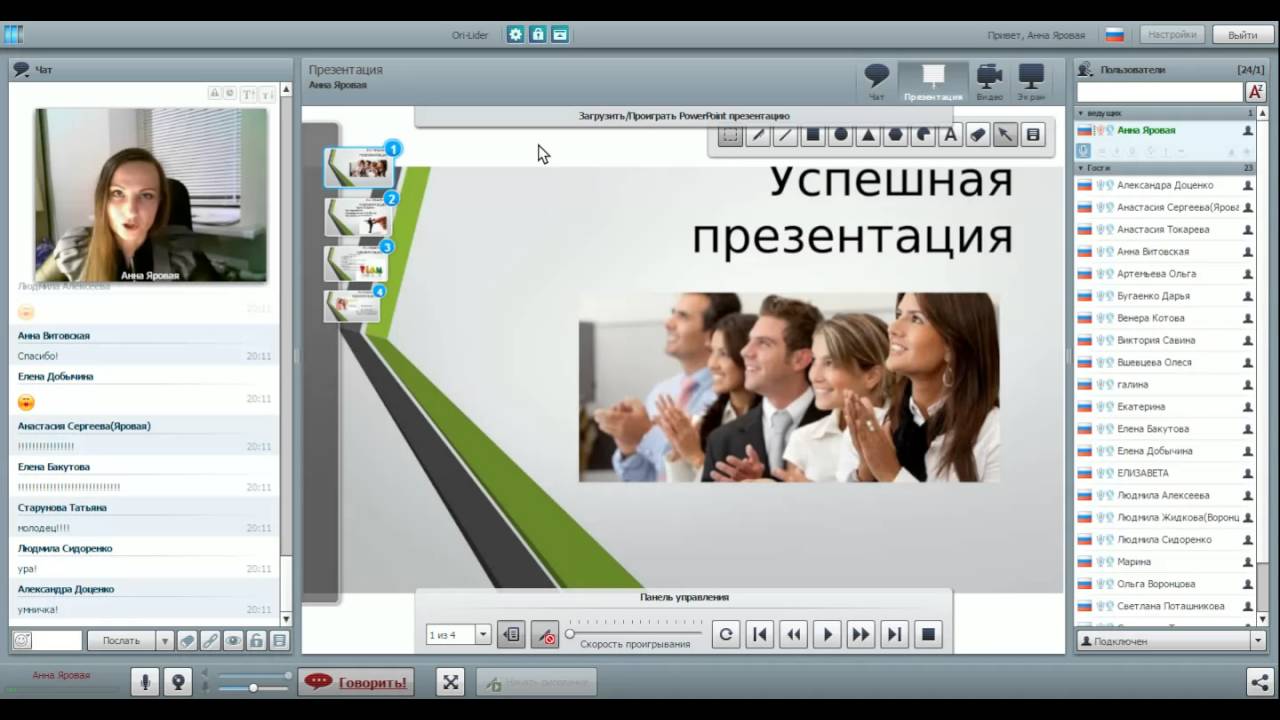Image resolution: width=1280 pixels, height=720 pixels.
Task: Select the pie sector shape tool
Action: click(923, 135)
